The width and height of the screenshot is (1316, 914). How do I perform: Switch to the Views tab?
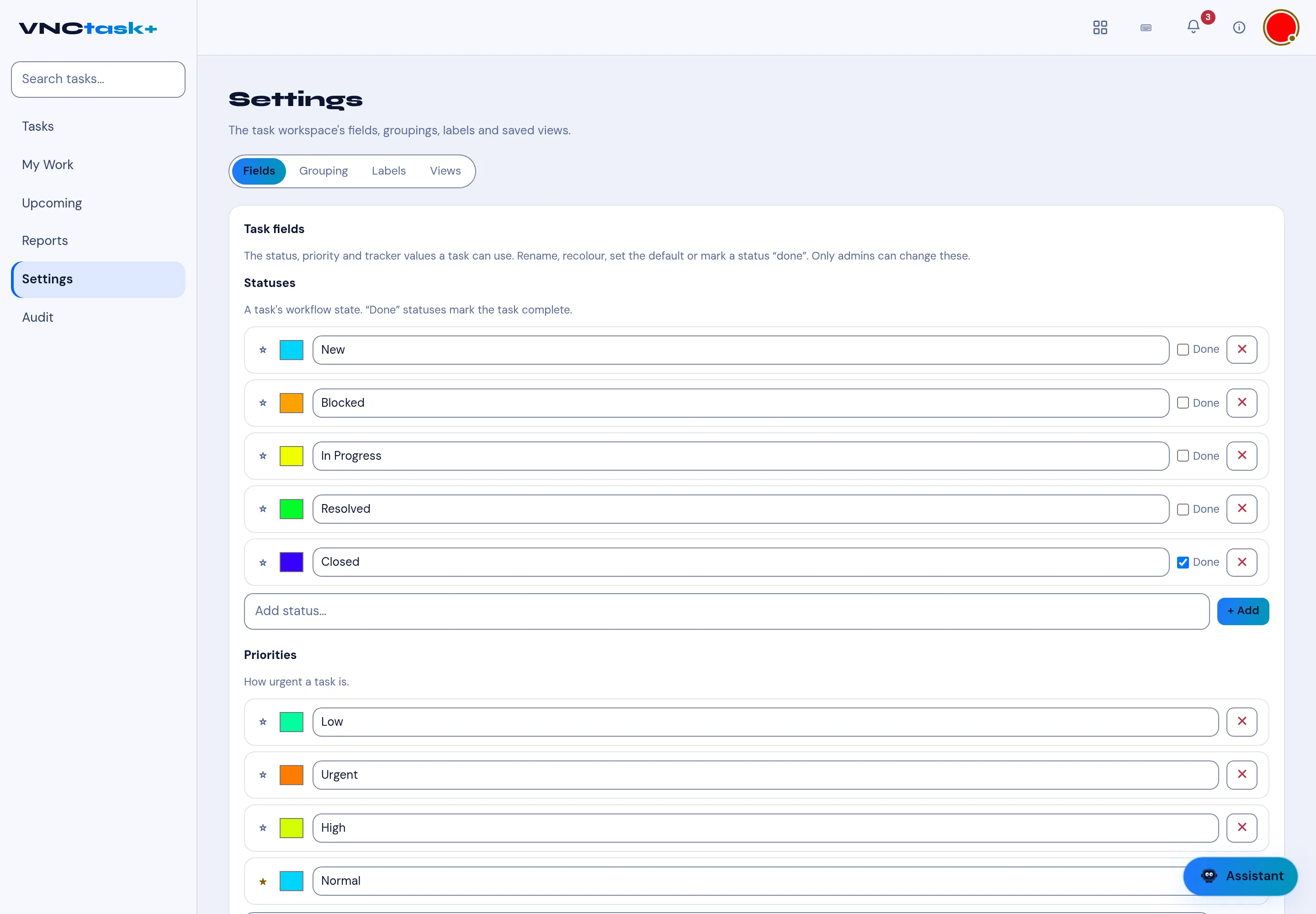coord(445,170)
